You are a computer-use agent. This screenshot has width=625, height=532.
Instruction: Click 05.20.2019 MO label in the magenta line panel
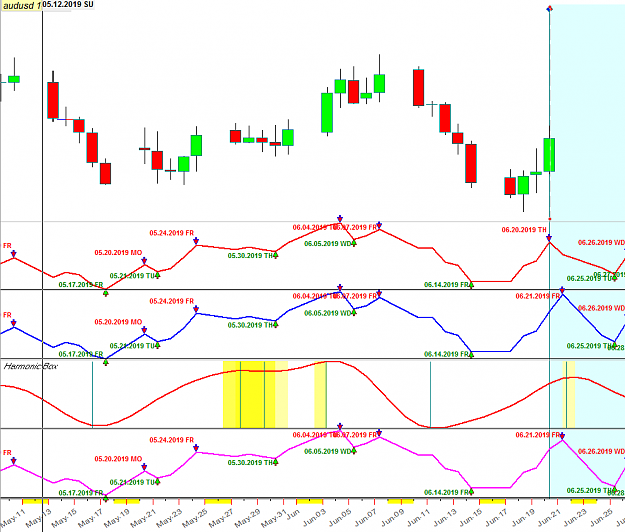tap(118, 459)
